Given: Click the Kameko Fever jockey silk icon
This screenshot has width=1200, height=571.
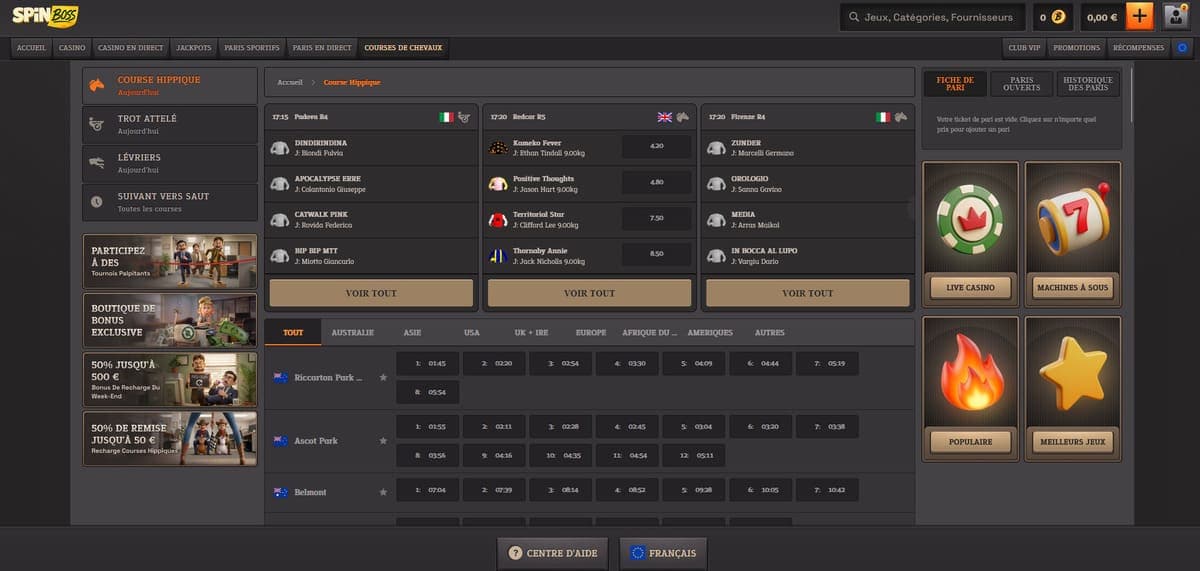Looking at the screenshot, I should tap(497, 148).
